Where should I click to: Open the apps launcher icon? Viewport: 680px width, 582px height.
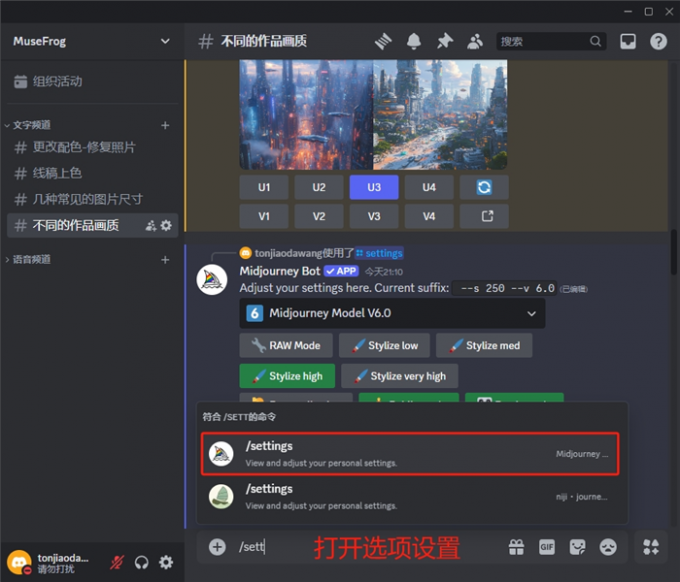pos(651,547)
